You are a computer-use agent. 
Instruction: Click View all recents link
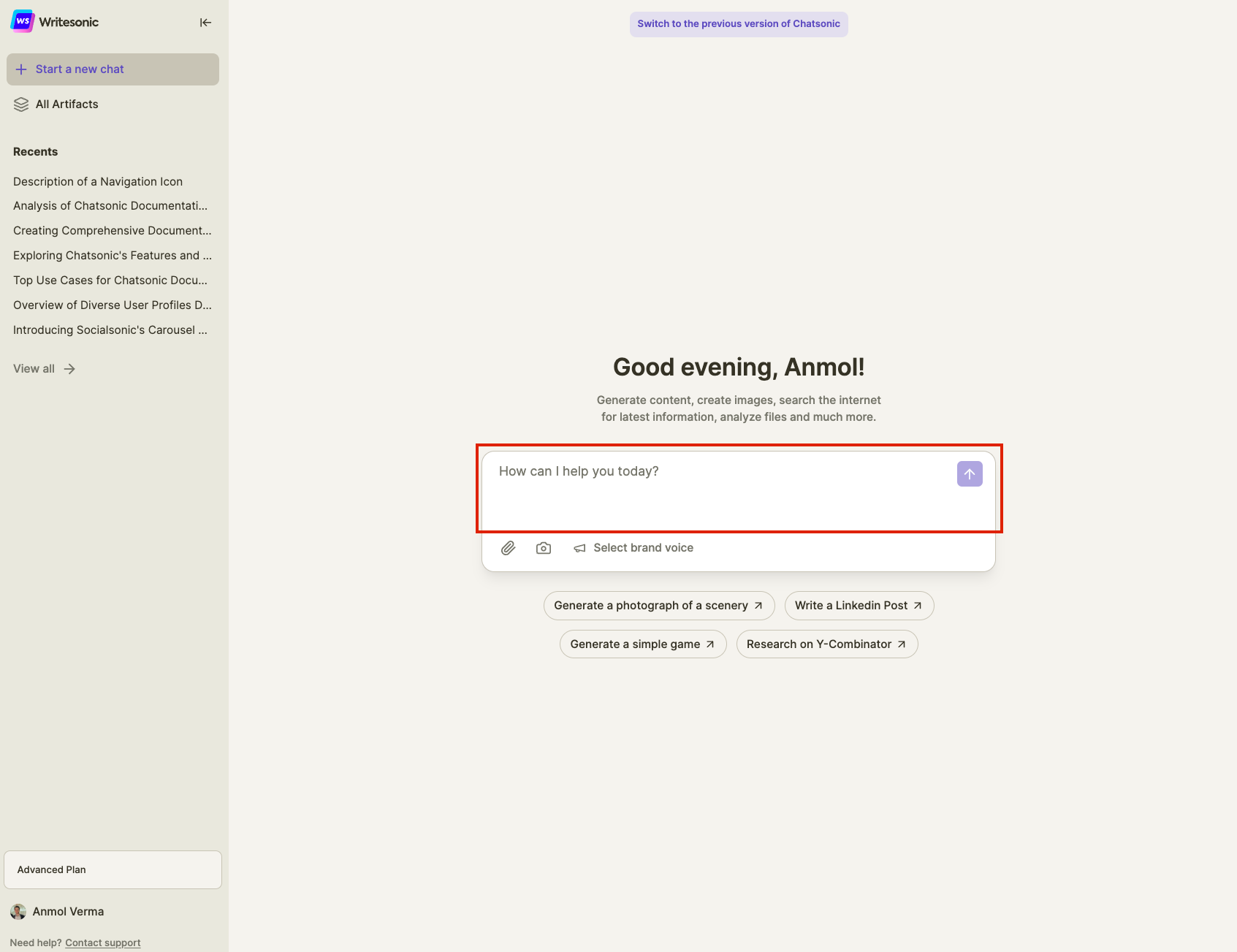45,369
